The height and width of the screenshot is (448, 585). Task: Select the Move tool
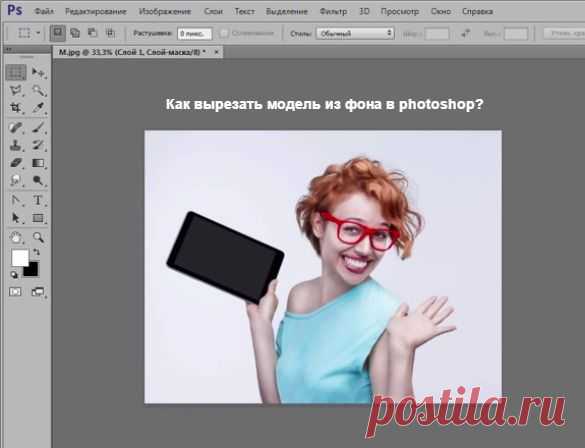pos(38,72)
